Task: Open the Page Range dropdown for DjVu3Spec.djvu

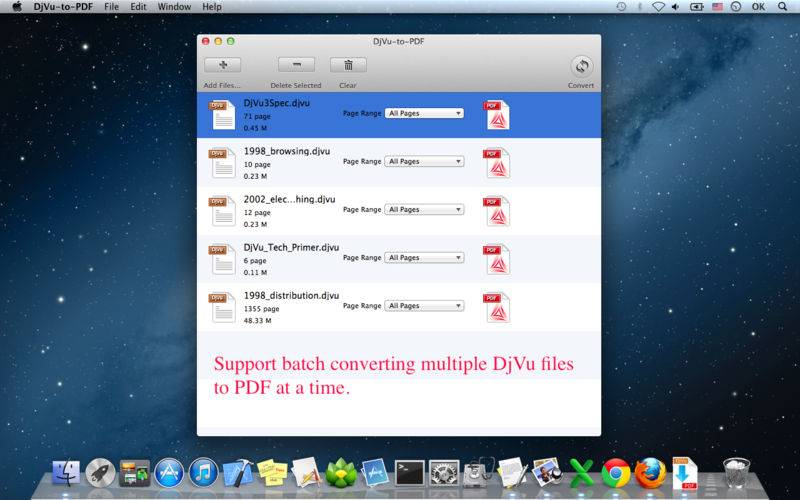Action: (424, 113)
